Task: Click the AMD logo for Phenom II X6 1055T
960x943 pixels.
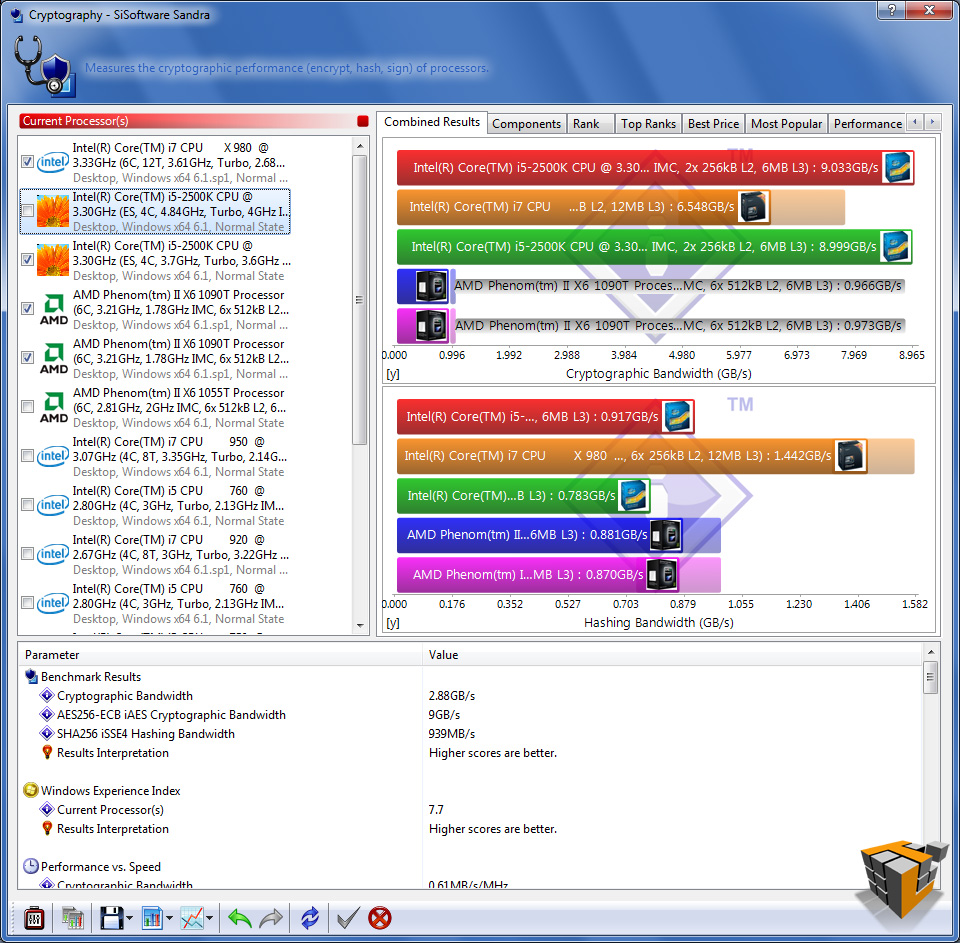Action: coord(53,407)
